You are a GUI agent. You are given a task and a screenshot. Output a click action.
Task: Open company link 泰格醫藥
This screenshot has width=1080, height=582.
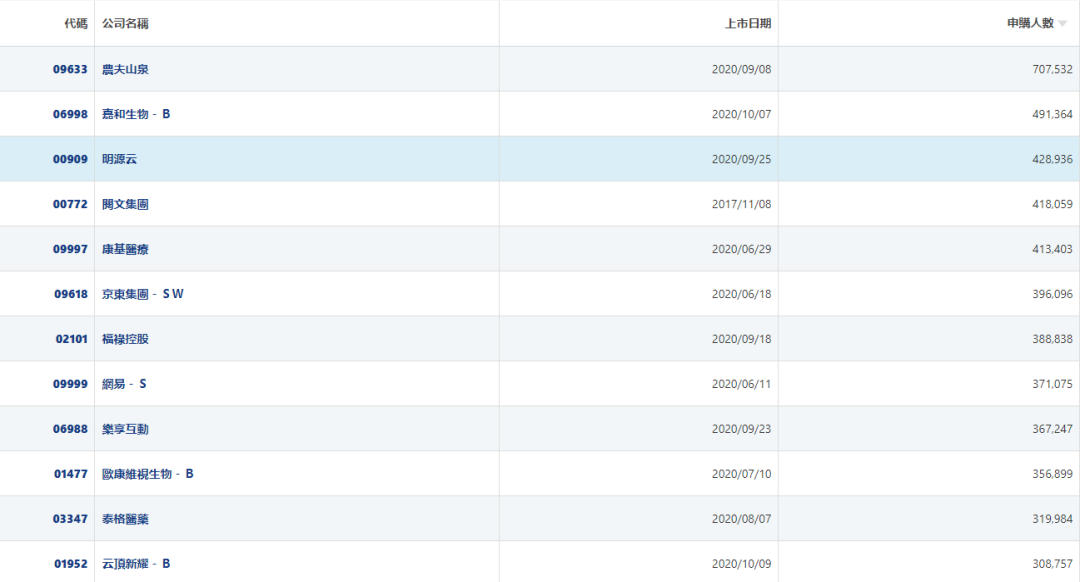[x=125, y=519]
